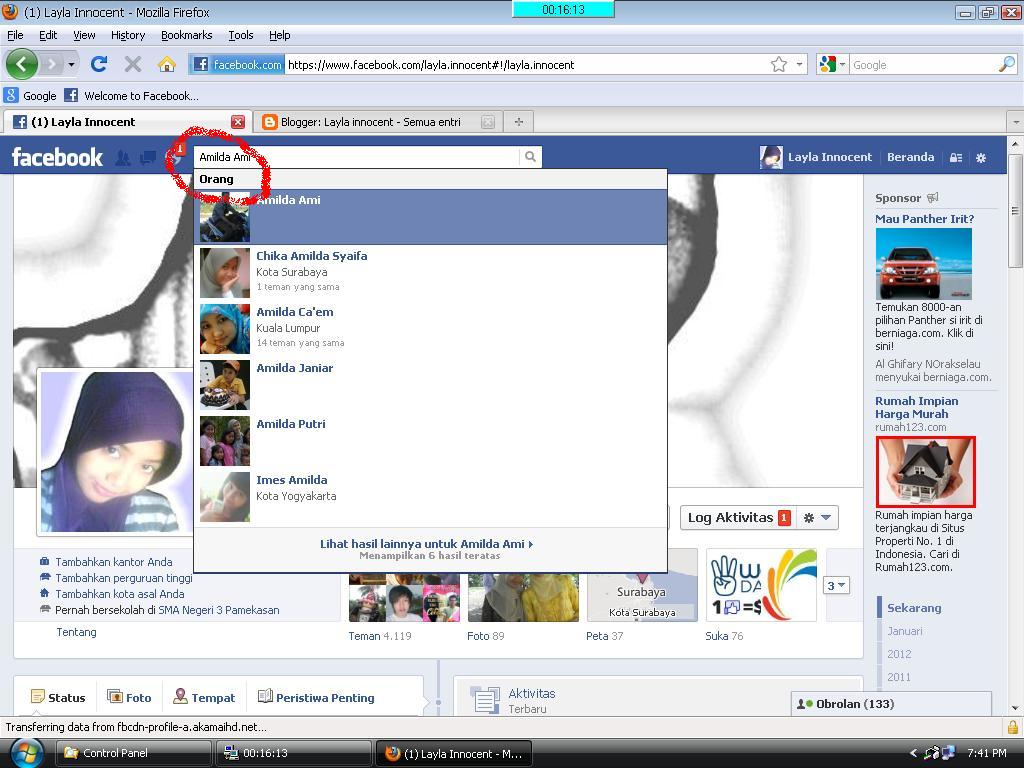Open the list all tabs dropdown
This screenshot has width=1024, height=768.
(1016, 121)
